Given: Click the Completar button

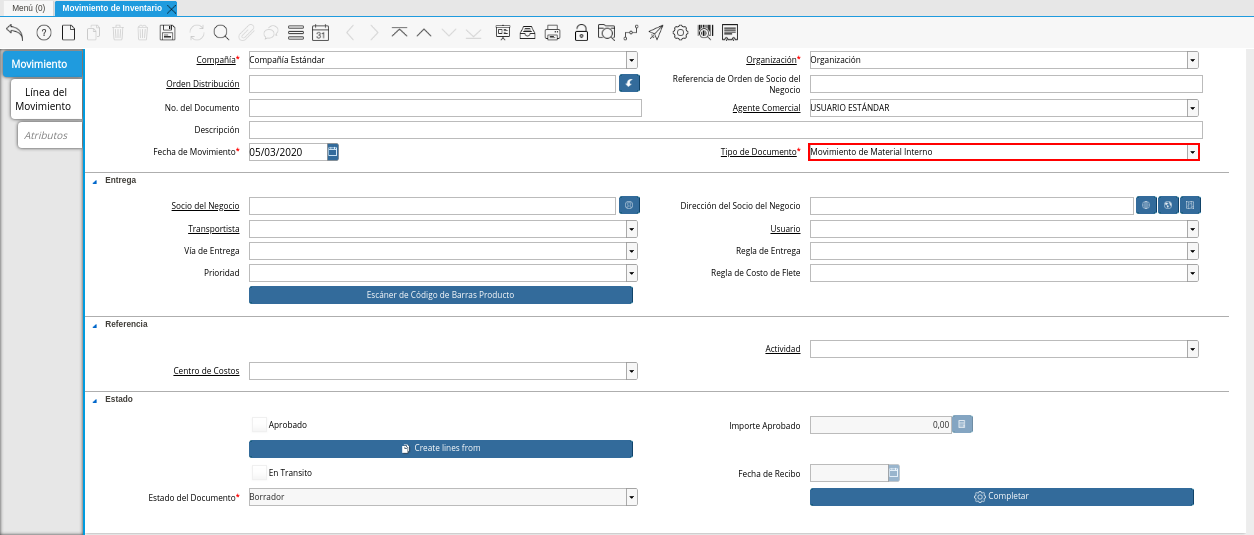Looking at the screenshot, I should [1001, 497].
